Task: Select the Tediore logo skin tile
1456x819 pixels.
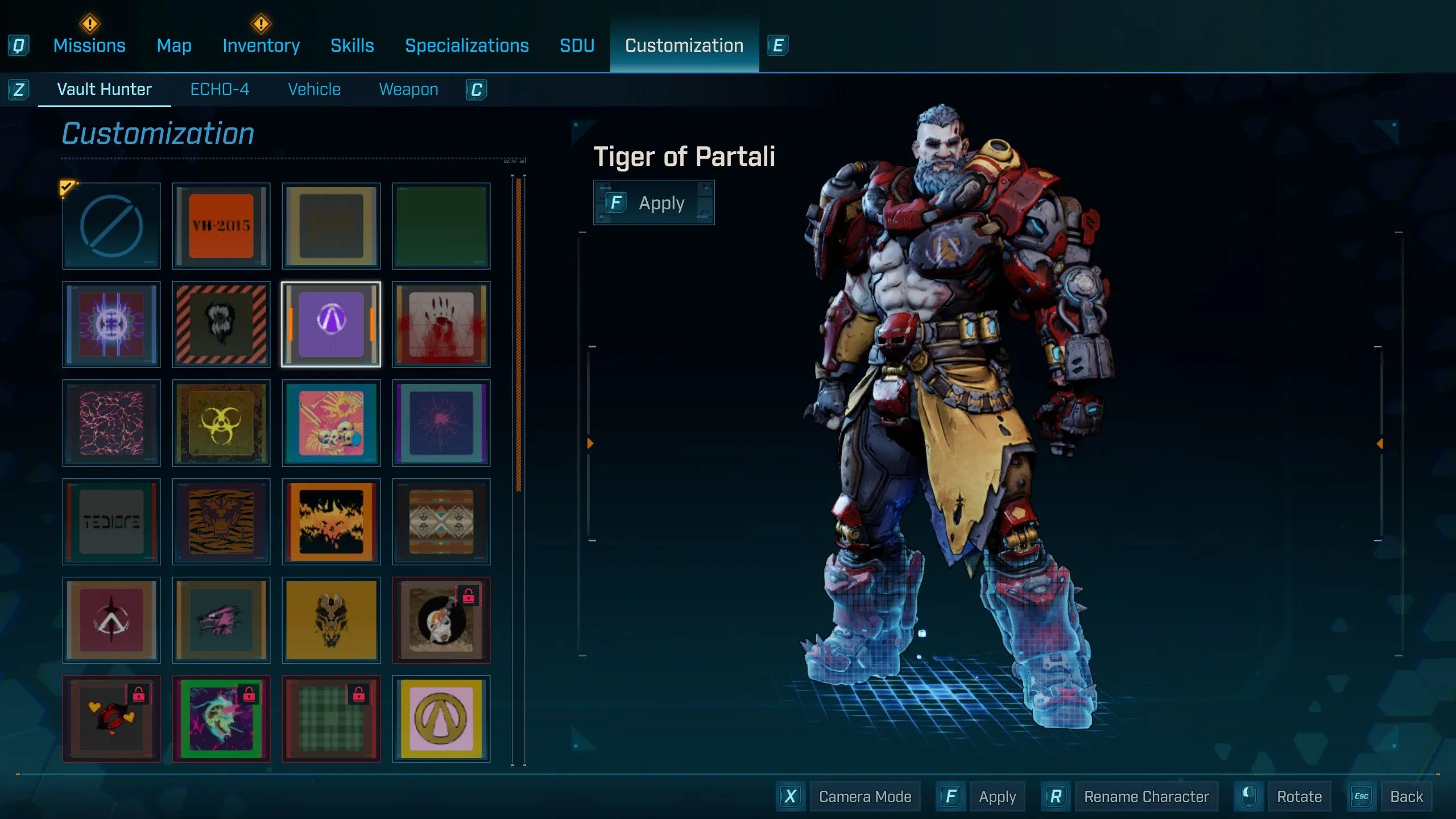Action: point(111,522)
